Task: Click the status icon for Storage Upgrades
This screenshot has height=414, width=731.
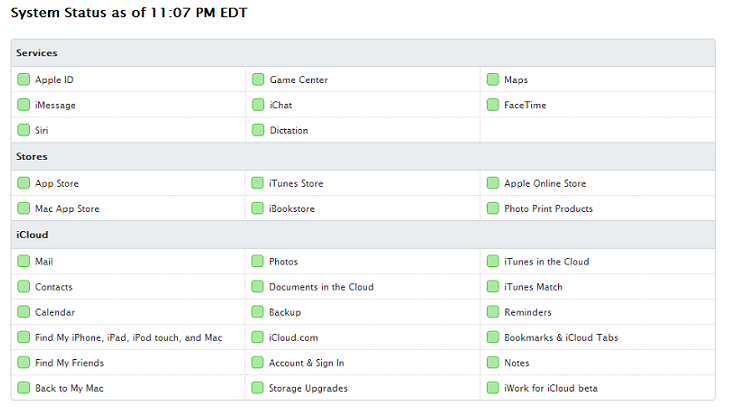Action: pos(257,388)
